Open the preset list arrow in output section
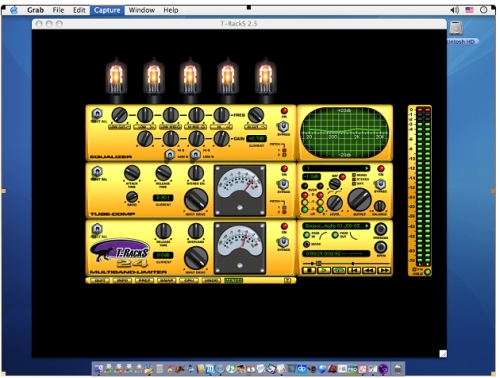Screen dimensions: 500x378 click(366, 169)
